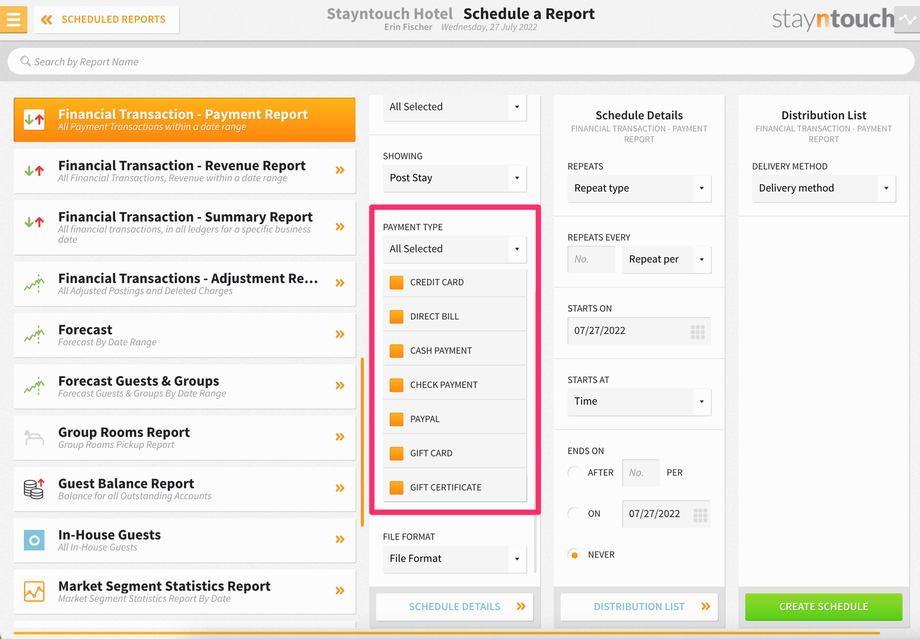Go back to Scheduled Reports
The height and width of the screenshot is (639, 920).
106,19
